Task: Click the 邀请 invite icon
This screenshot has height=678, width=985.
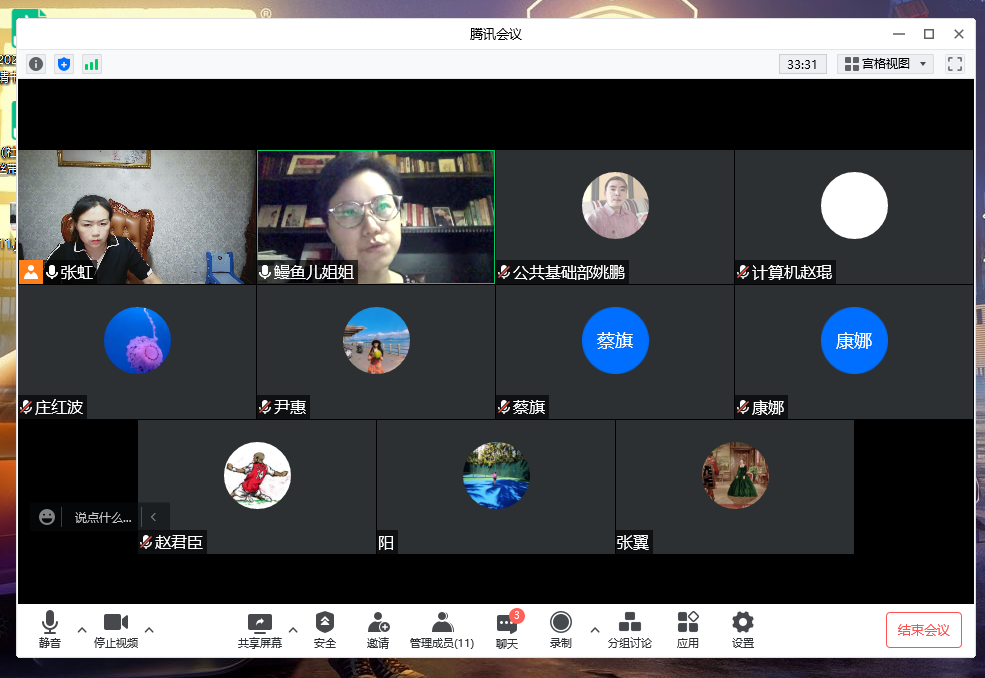Action: (378, 630)
